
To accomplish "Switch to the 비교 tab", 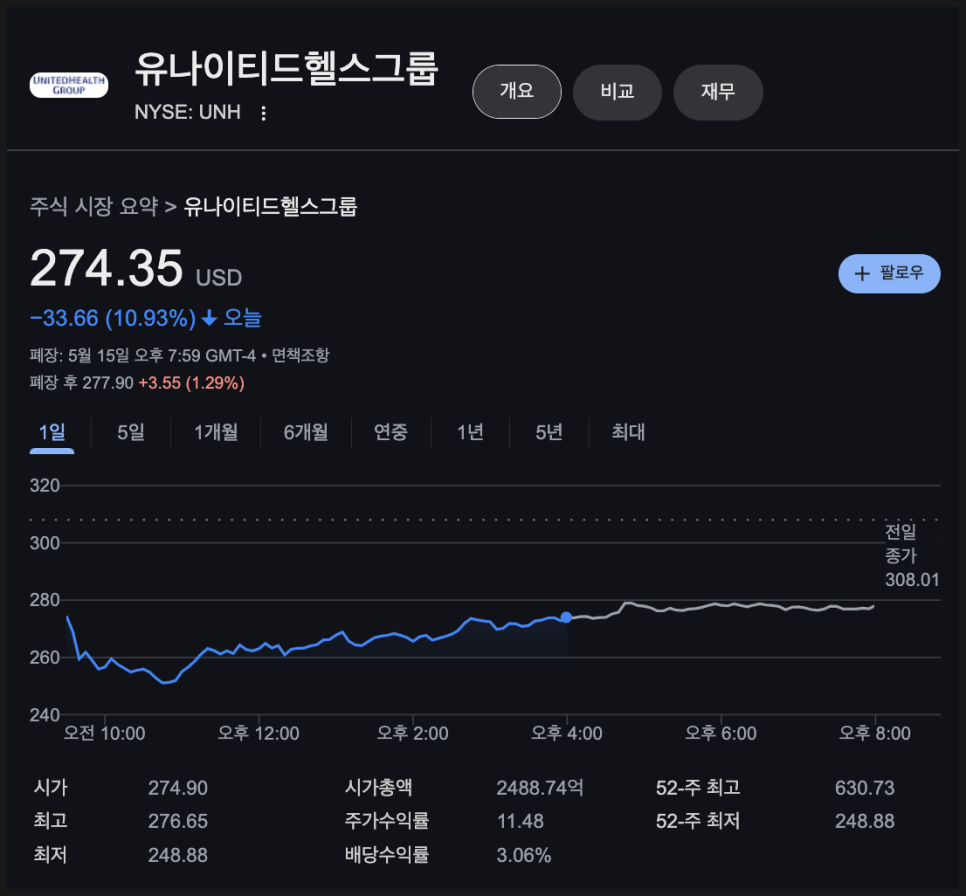I will [617, 92].
